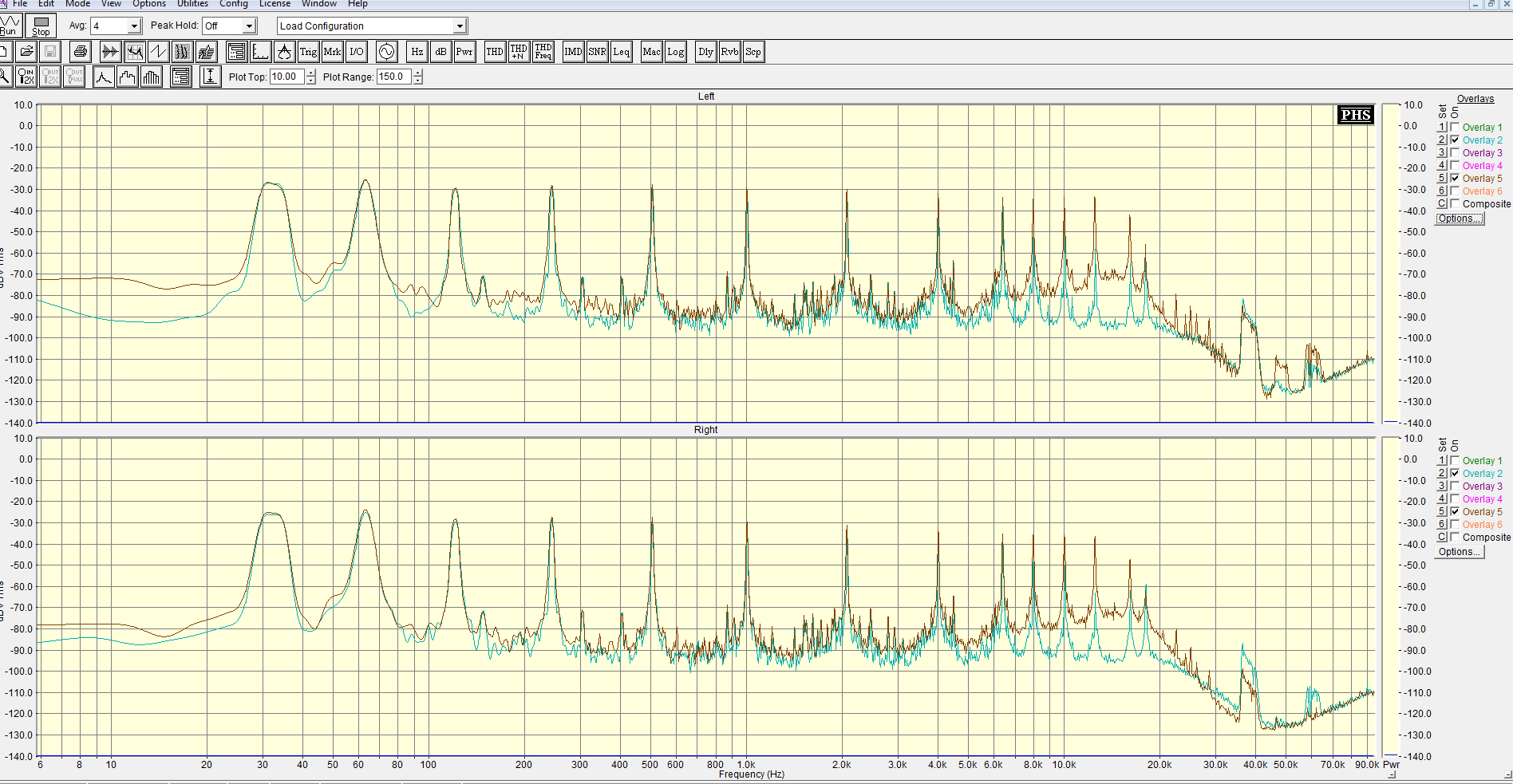Uncheck Overlay 5 in the Left plot

(x=1455, y=179)
